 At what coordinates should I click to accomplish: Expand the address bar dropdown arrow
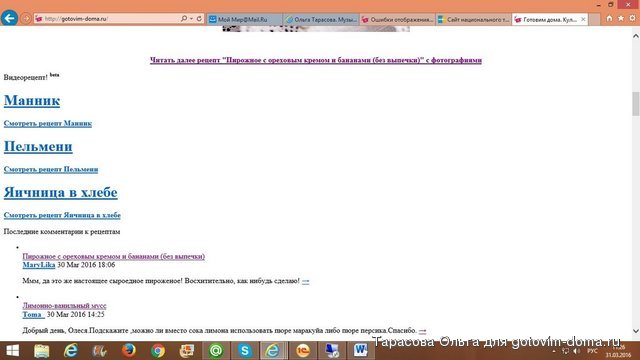tap(191, 19)
